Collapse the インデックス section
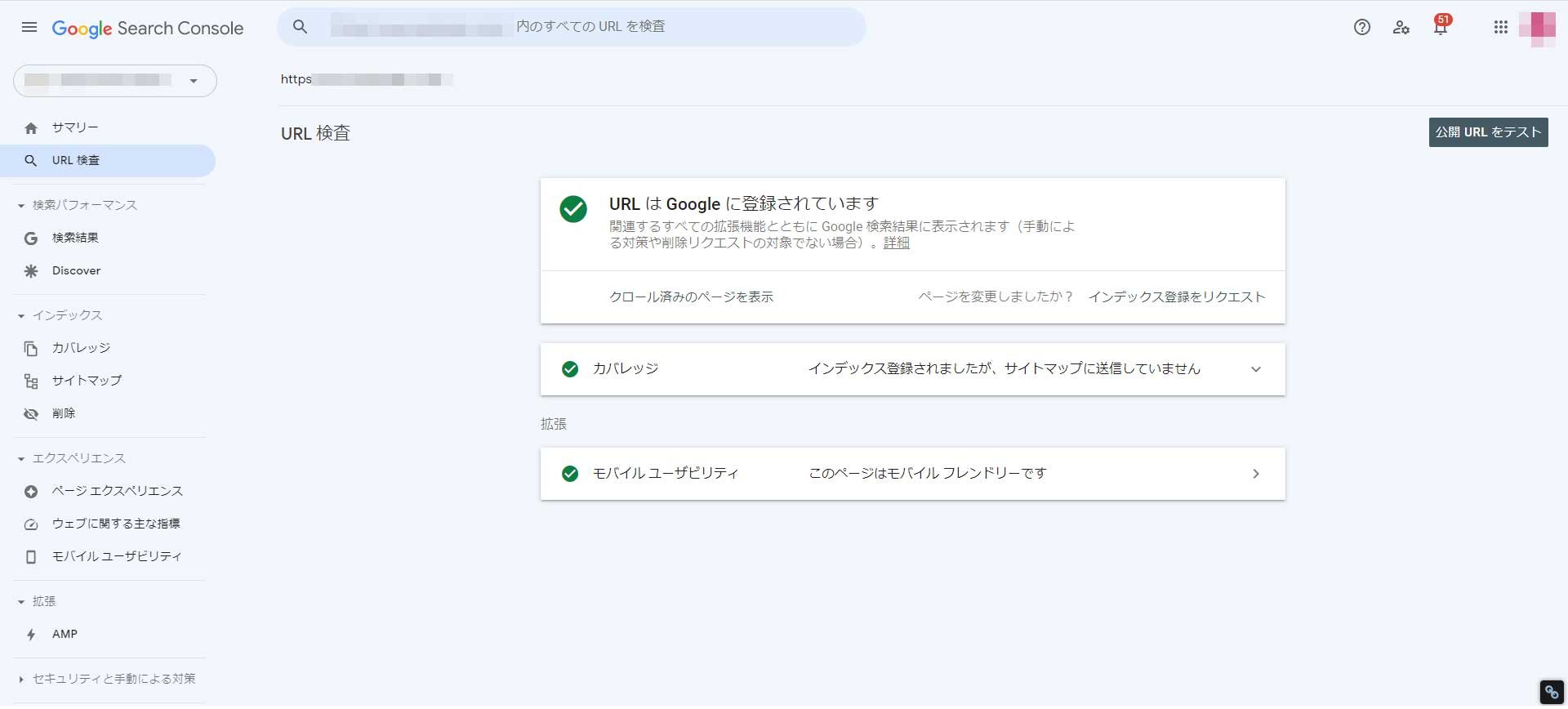This screenshot has height=709, width=1568. click(21, 316)
